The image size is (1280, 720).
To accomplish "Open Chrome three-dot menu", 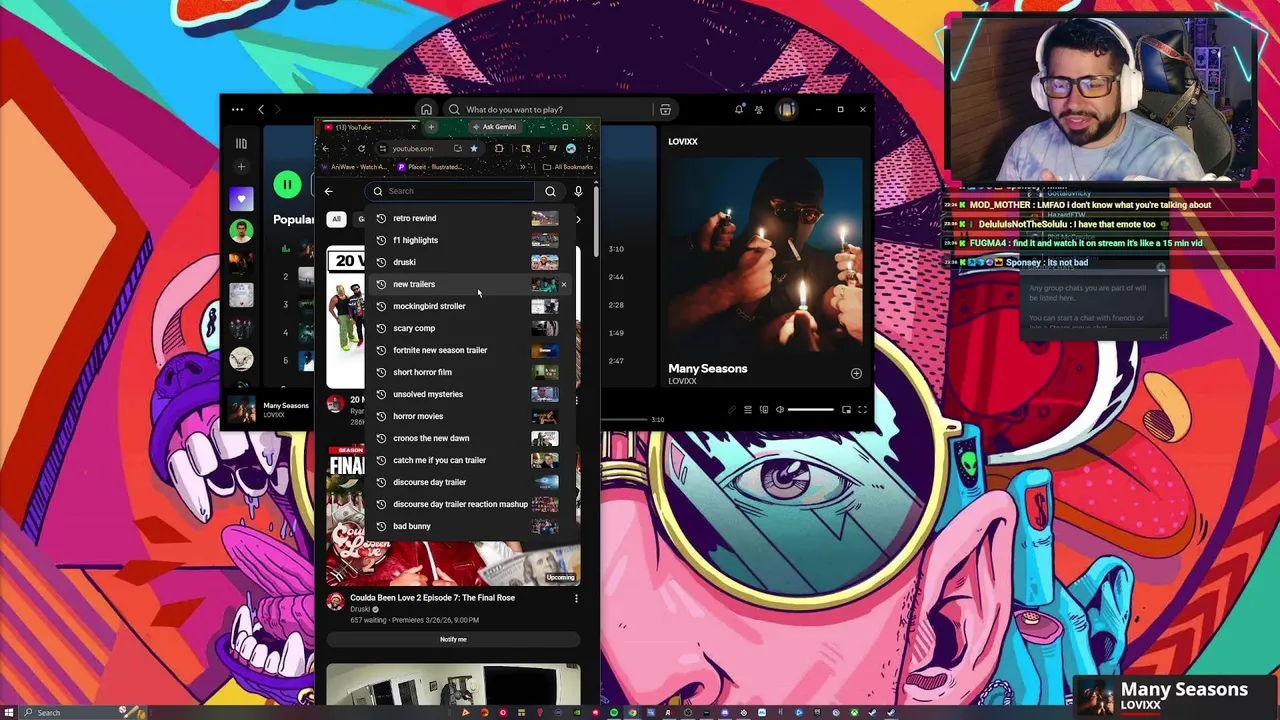I will 589,148.
